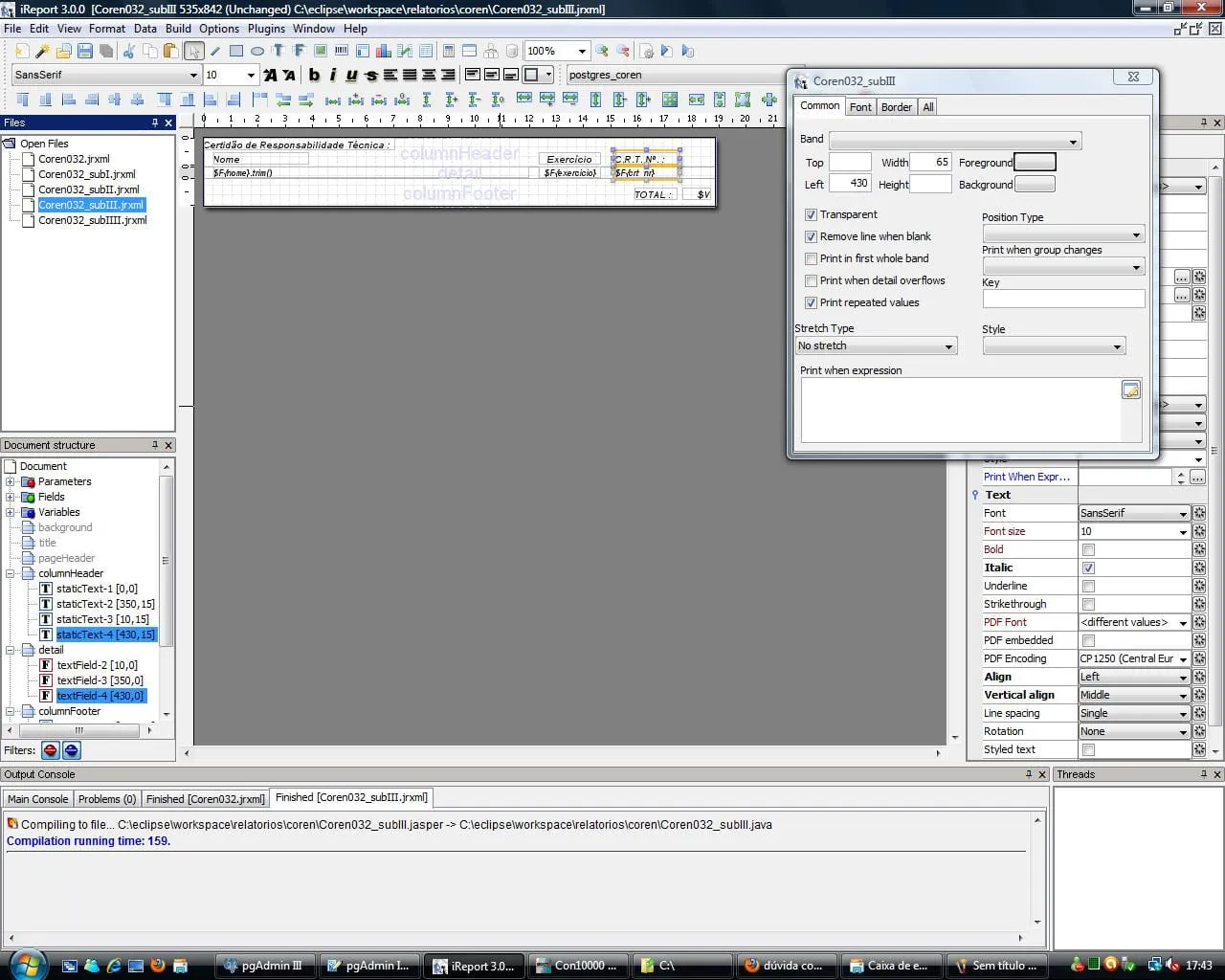Click the Cut scissors toolbar icon
1225x980 pixels.
(129, 51)
